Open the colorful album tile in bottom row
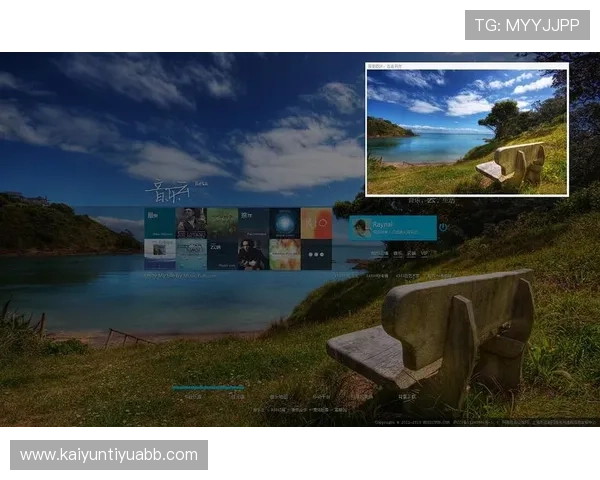The width and height of the screenshot is (600, 480). tap(285, 255)
